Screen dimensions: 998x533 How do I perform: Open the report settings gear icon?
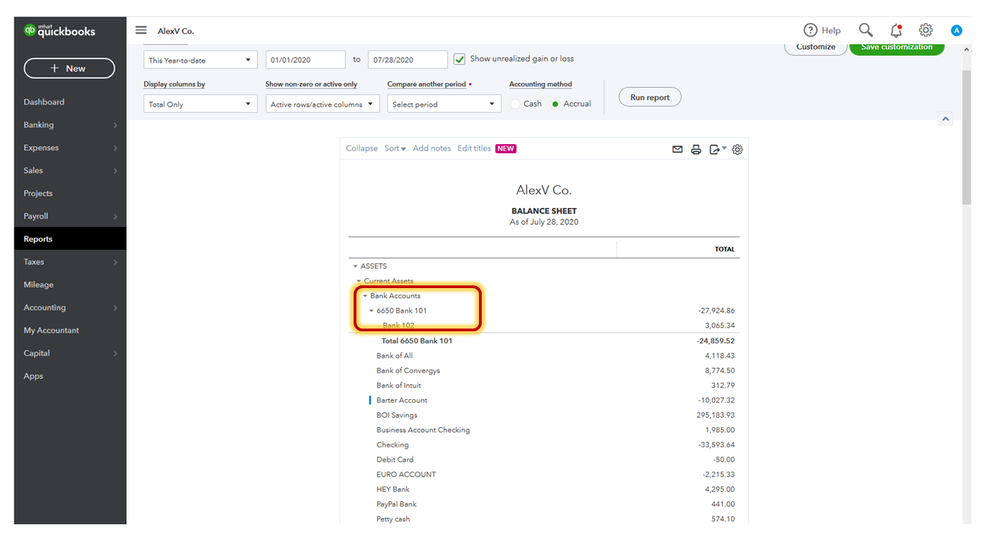point(738,149)
